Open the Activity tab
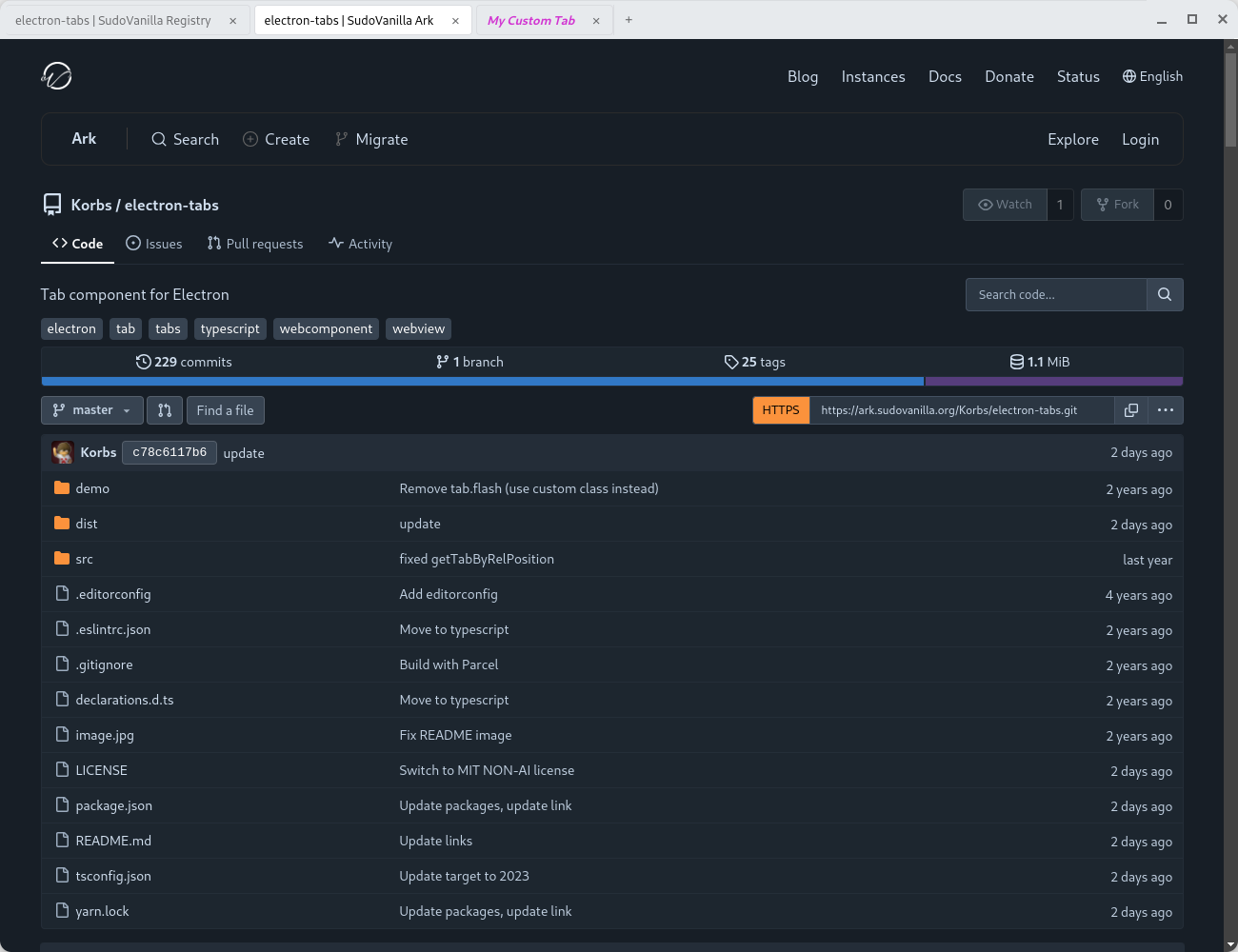This screenshot has width=1238, height=952. pos(360,244)
